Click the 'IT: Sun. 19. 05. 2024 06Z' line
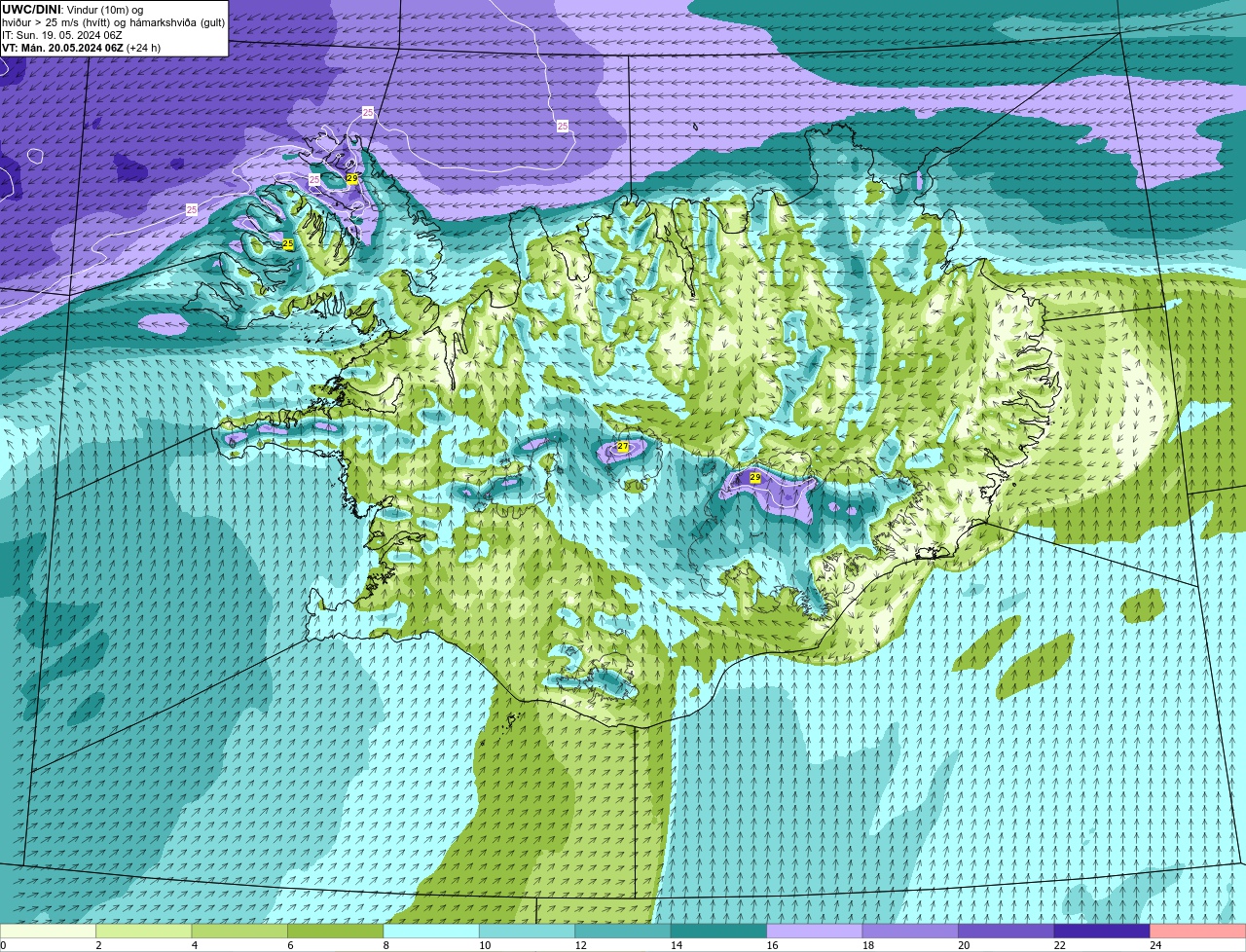1246x952 pixels. 62,35
